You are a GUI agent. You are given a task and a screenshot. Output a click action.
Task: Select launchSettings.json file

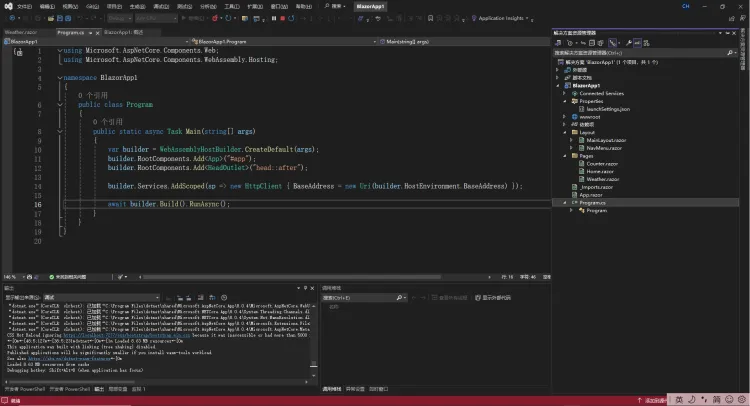click(609, 108)
